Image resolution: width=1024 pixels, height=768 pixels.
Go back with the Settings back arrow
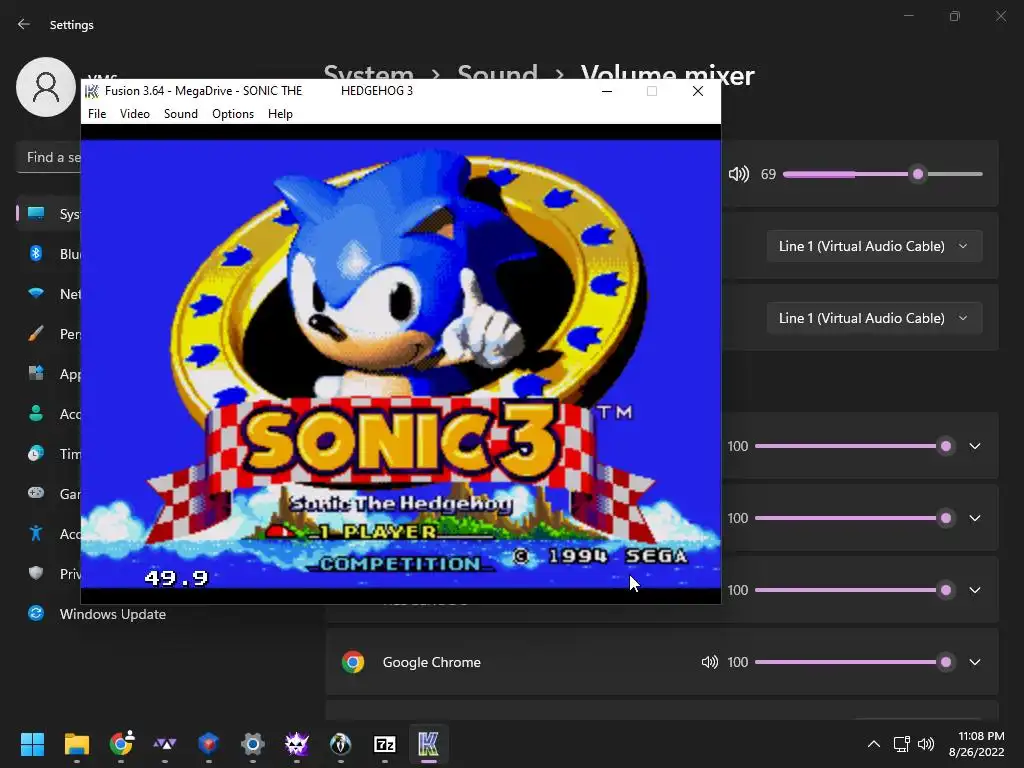24,24
